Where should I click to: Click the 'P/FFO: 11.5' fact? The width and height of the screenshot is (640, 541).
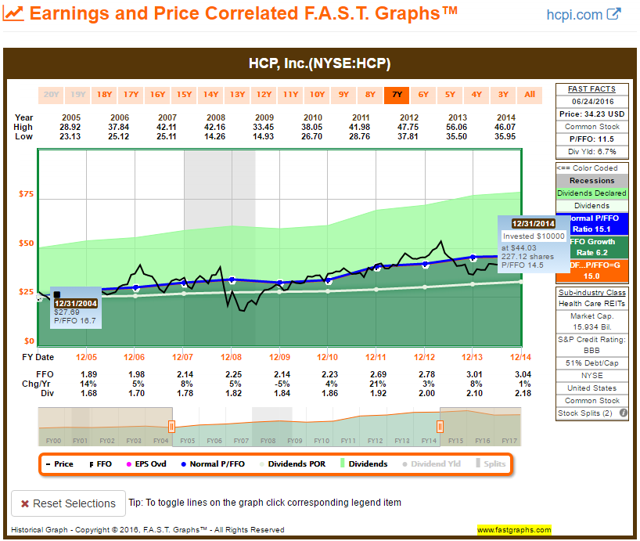click(591, 139)
